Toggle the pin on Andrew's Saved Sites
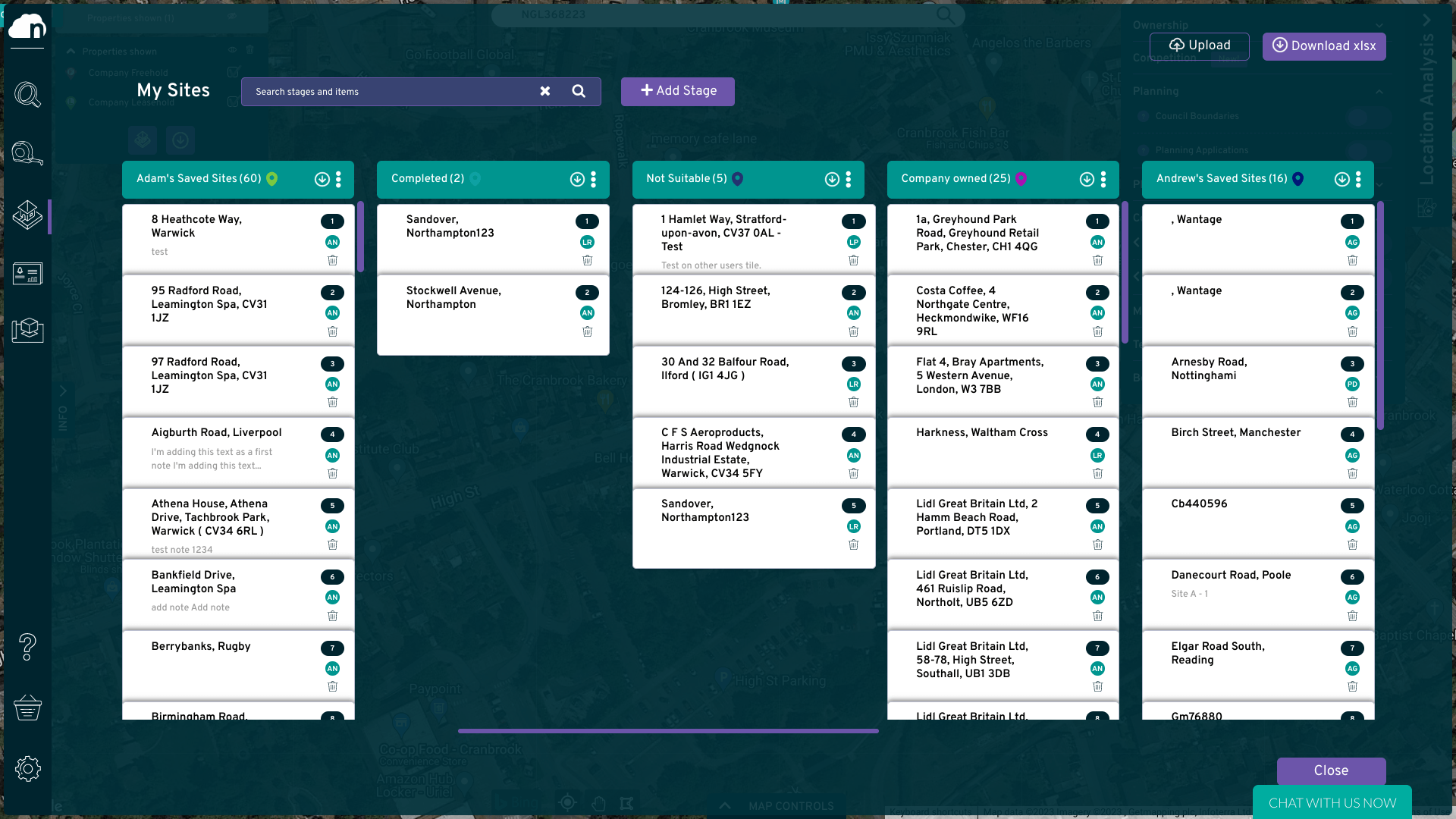1456x819 pixels. coord(1298,179)
